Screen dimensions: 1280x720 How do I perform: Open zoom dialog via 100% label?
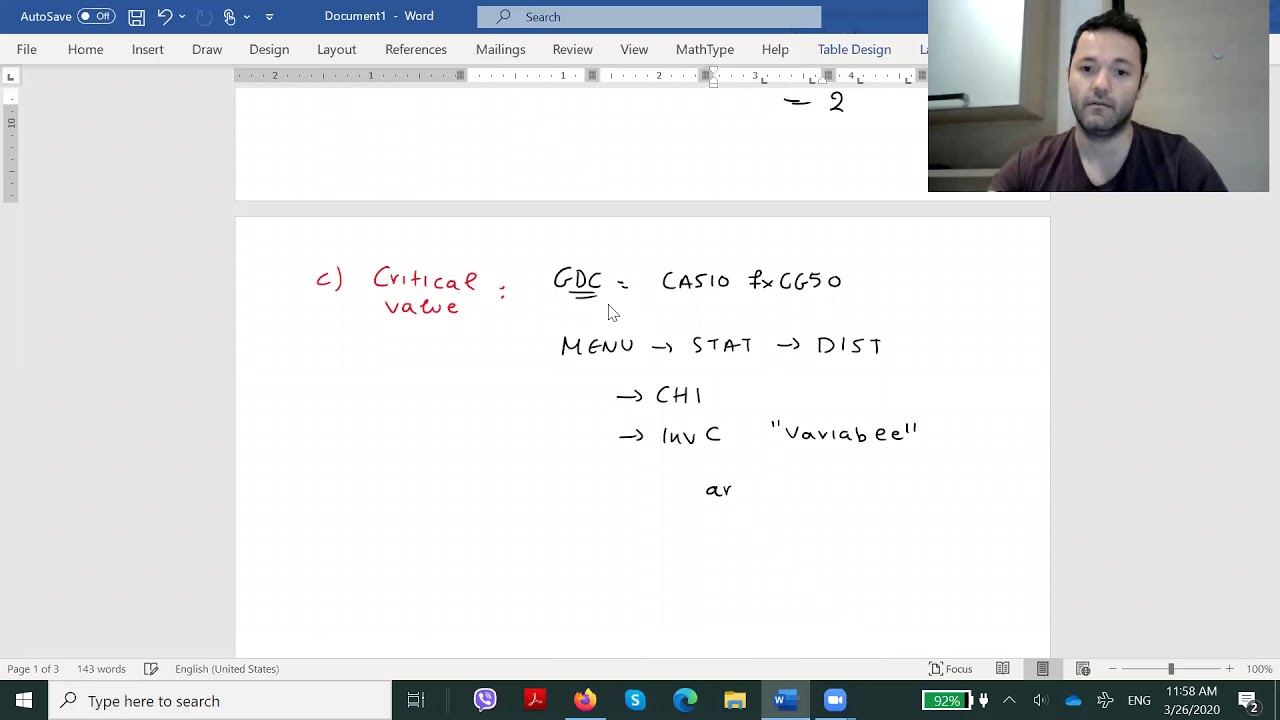1259,669
